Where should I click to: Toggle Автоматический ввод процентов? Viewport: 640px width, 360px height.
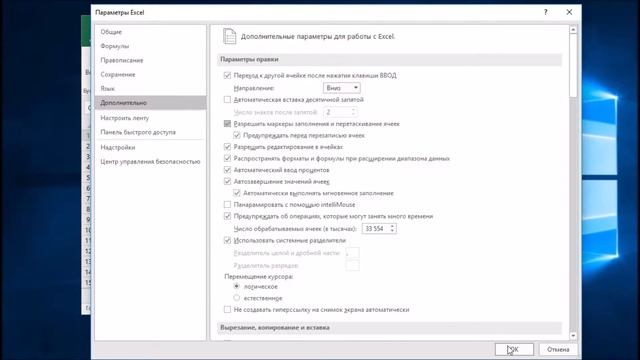(x=227, y=170)
